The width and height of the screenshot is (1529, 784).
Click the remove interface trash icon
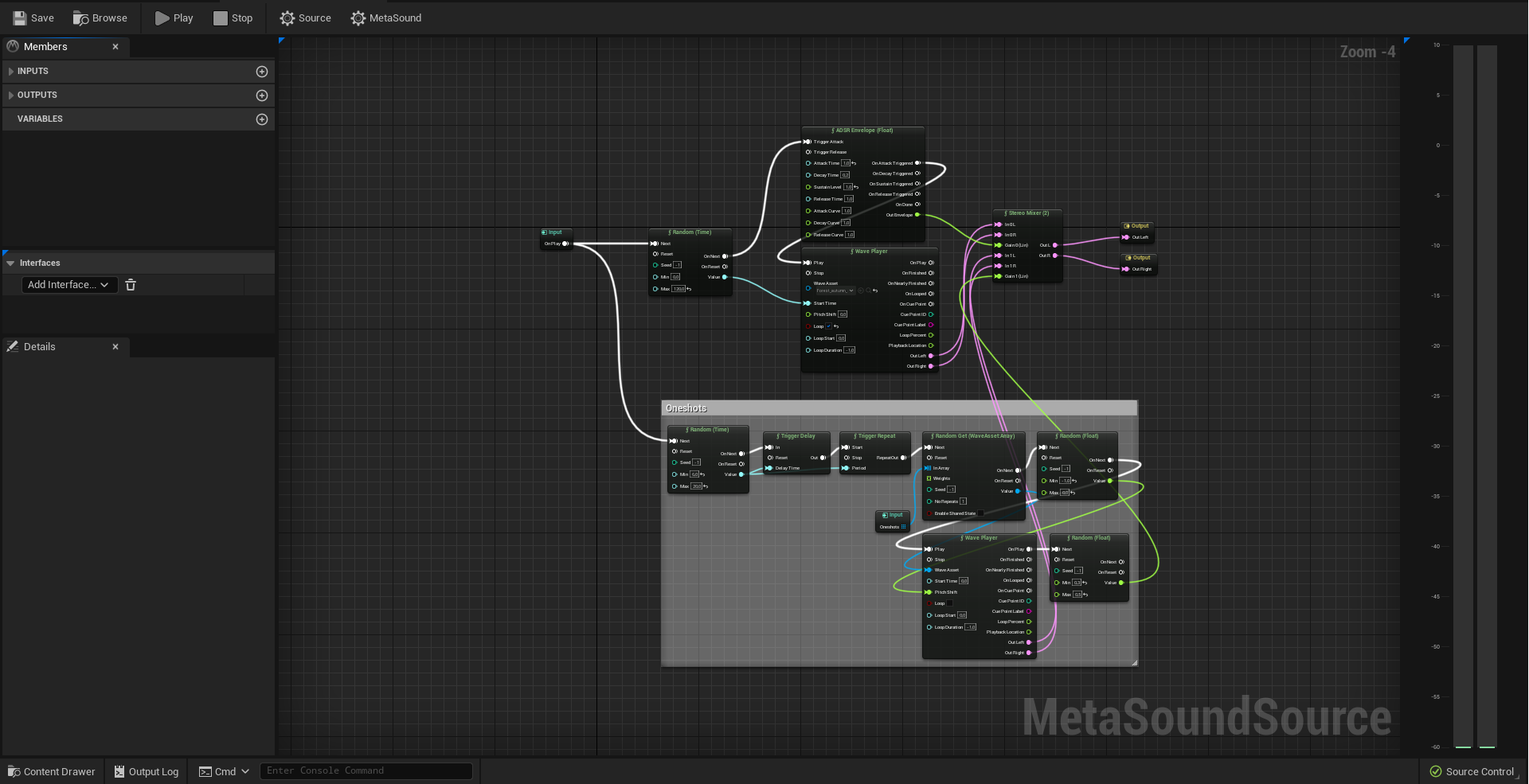tap(131, 285)
